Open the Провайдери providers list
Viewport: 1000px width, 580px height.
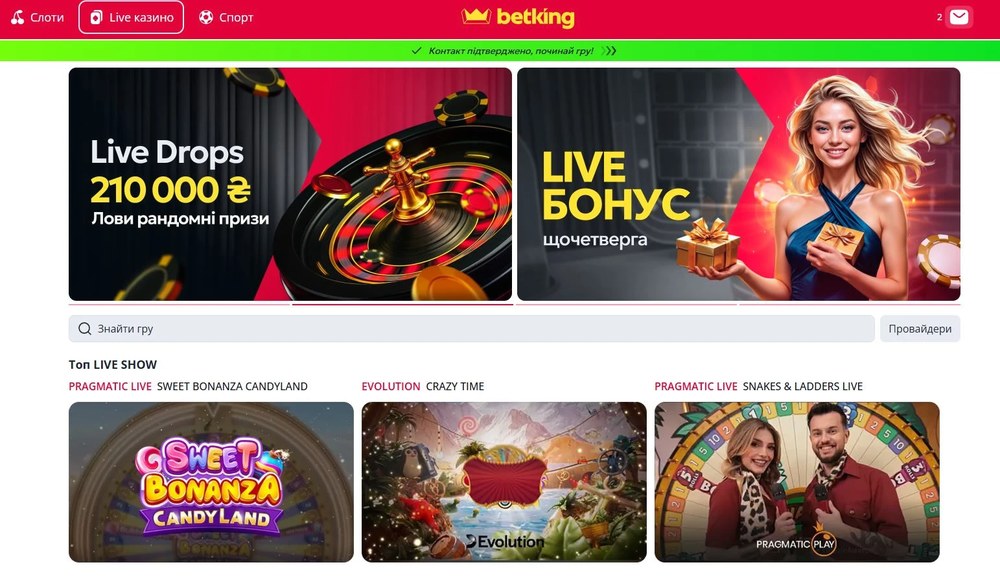tap(920, 329)
